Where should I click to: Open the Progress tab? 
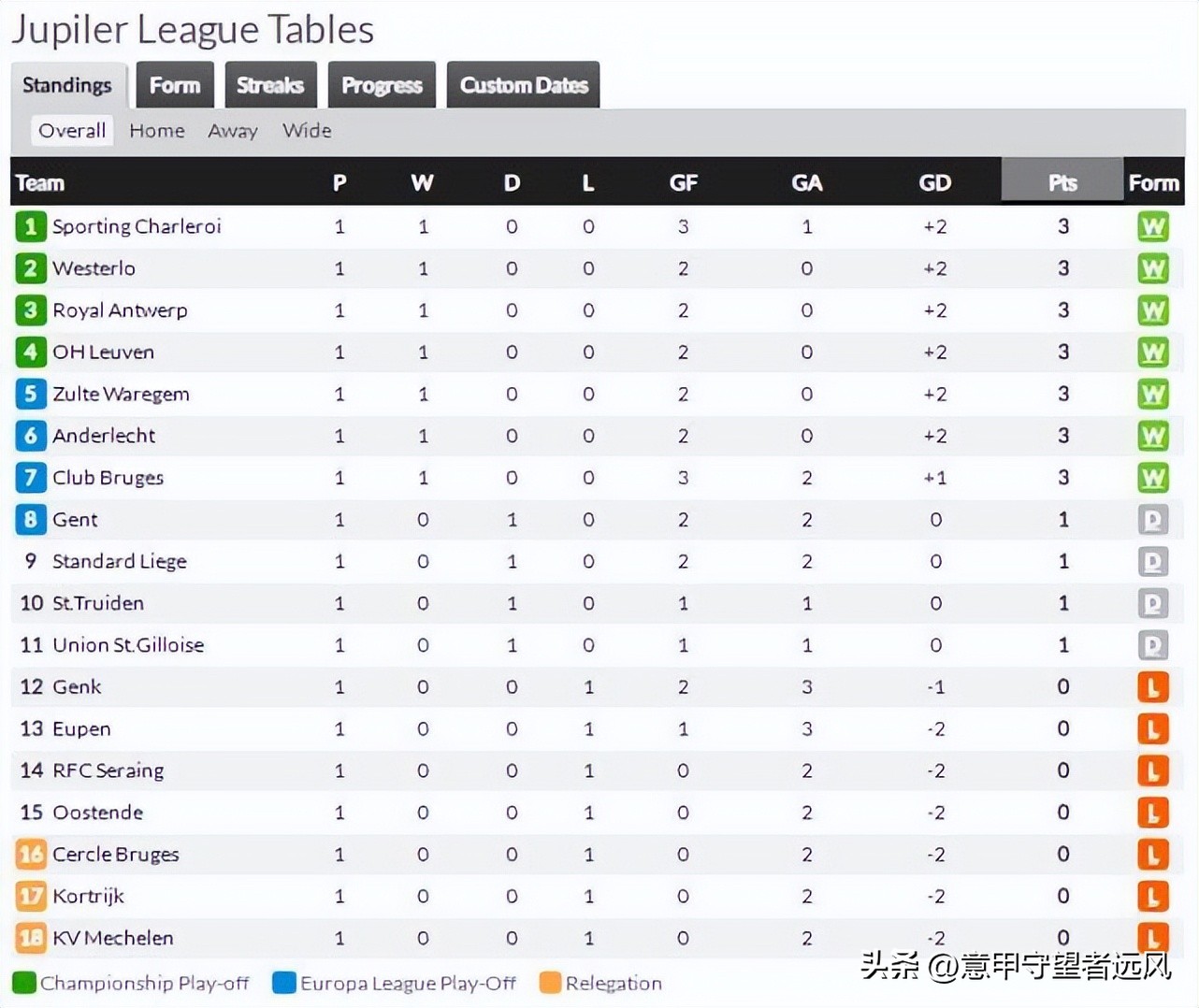point(382,85)
